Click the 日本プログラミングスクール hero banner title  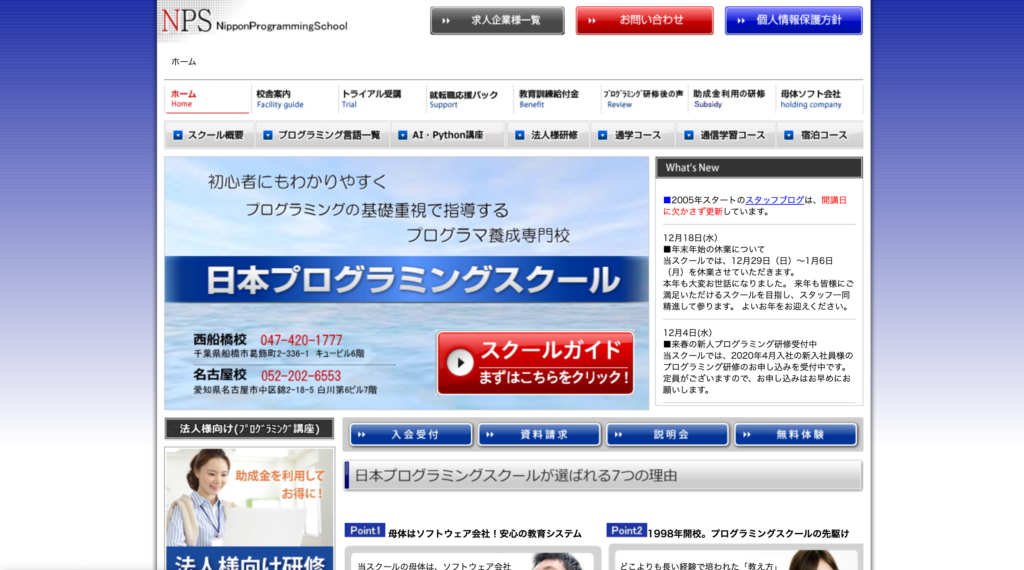413,279
